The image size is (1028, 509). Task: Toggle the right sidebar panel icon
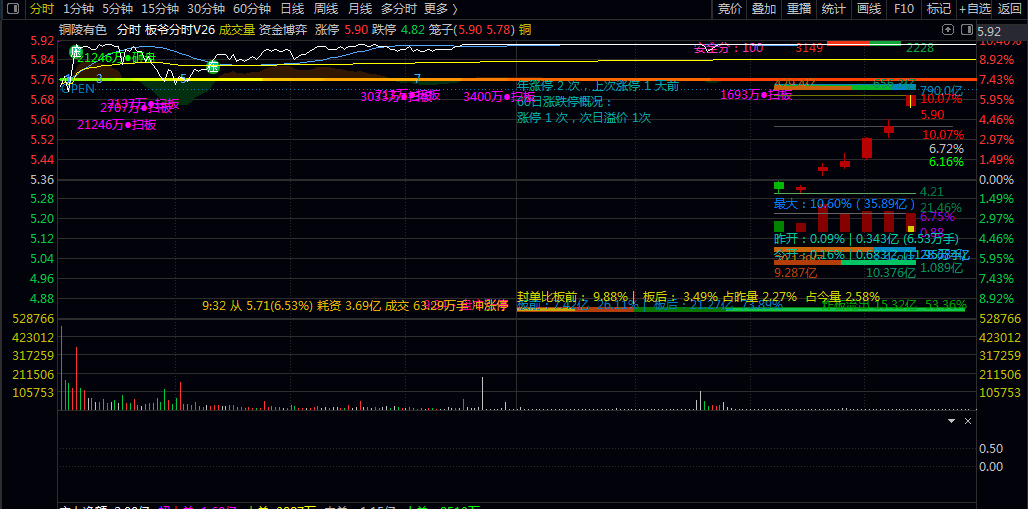click(966, 30)
